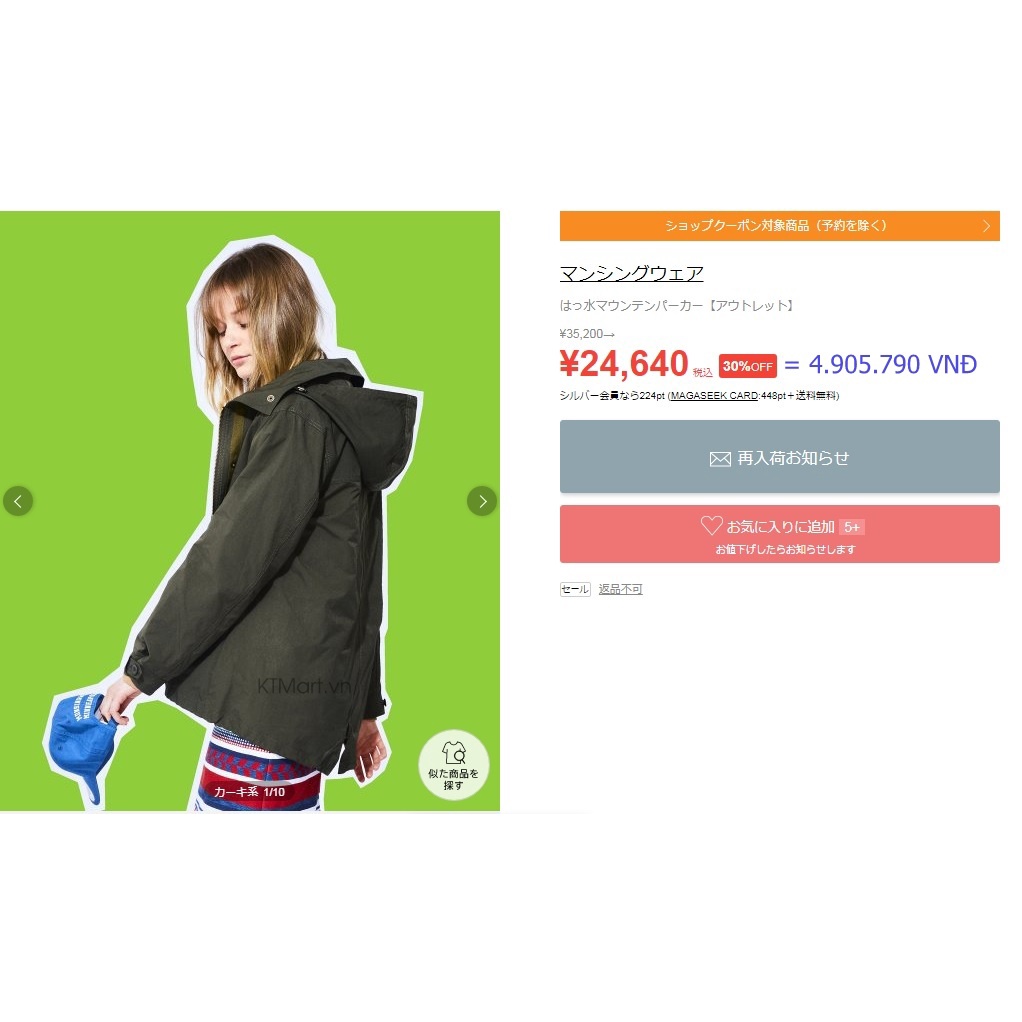The width and height of the screenshot is (1022, 1022).
Task: Open the マンシングウェア brand link
Action: pos(632,273)
